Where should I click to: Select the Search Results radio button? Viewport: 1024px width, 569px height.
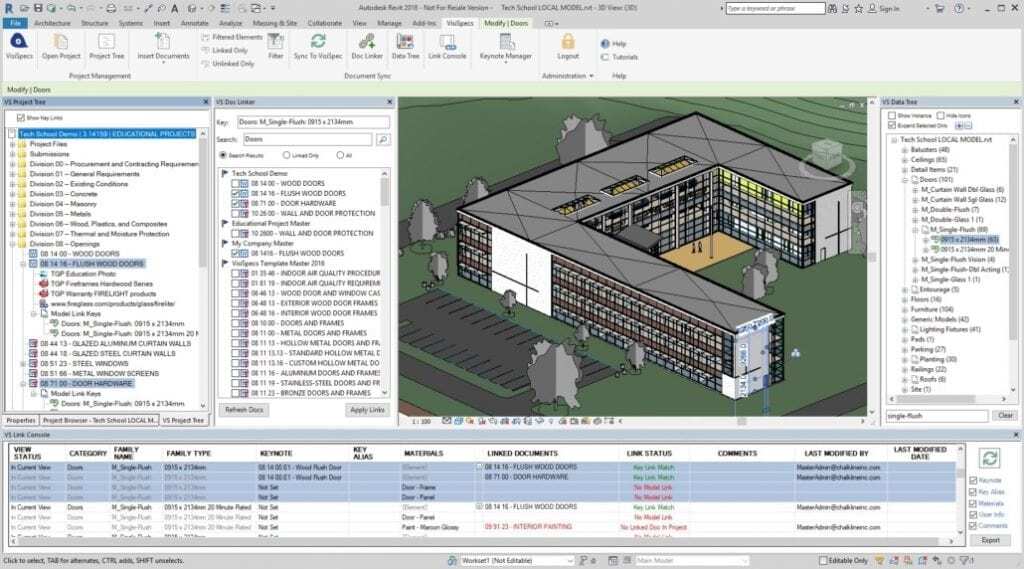point(223,155)
